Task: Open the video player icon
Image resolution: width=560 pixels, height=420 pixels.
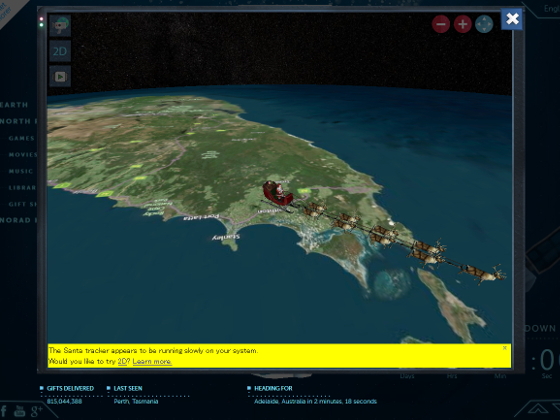Action: (60, 76)
